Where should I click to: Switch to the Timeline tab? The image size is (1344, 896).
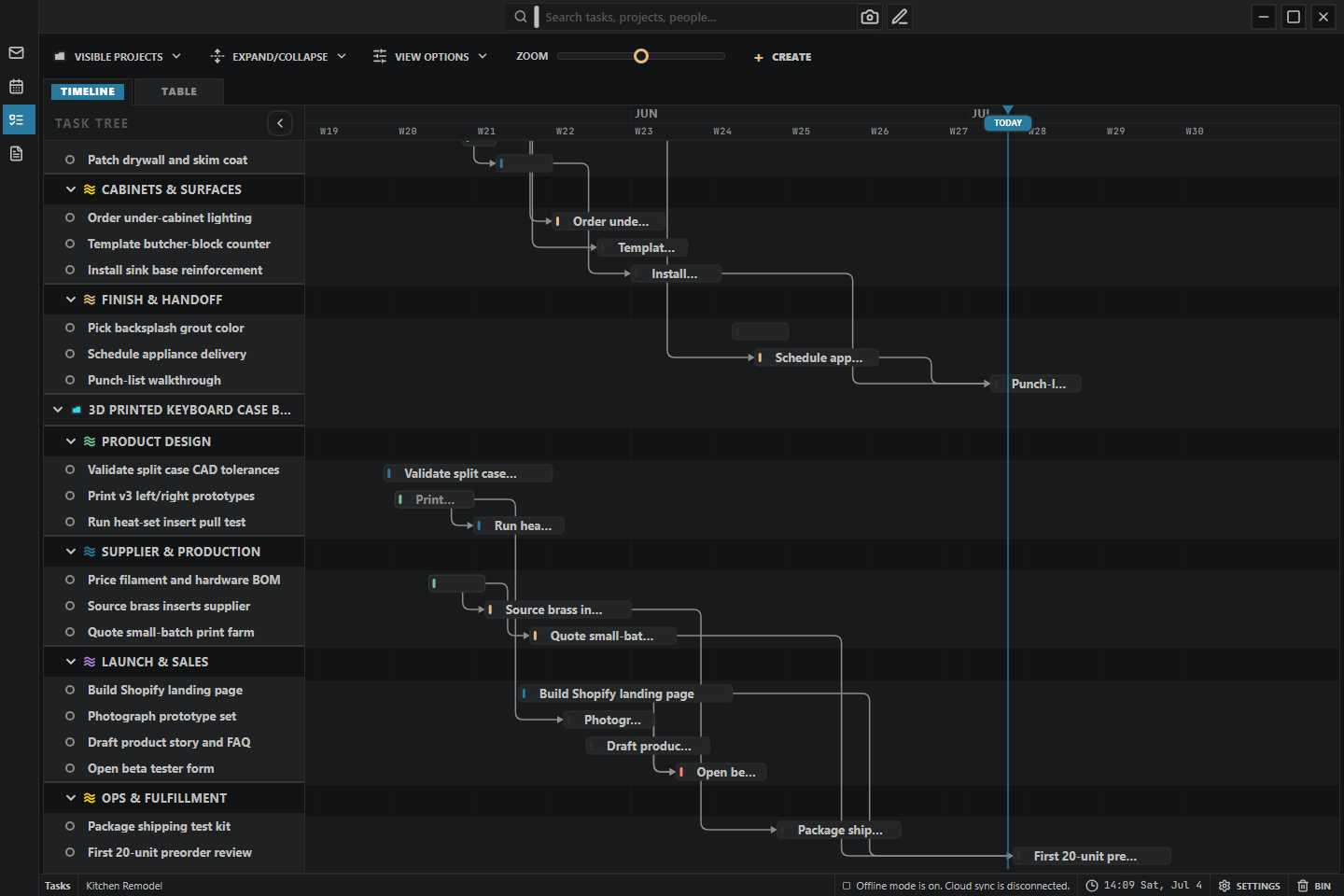(88, 91)
